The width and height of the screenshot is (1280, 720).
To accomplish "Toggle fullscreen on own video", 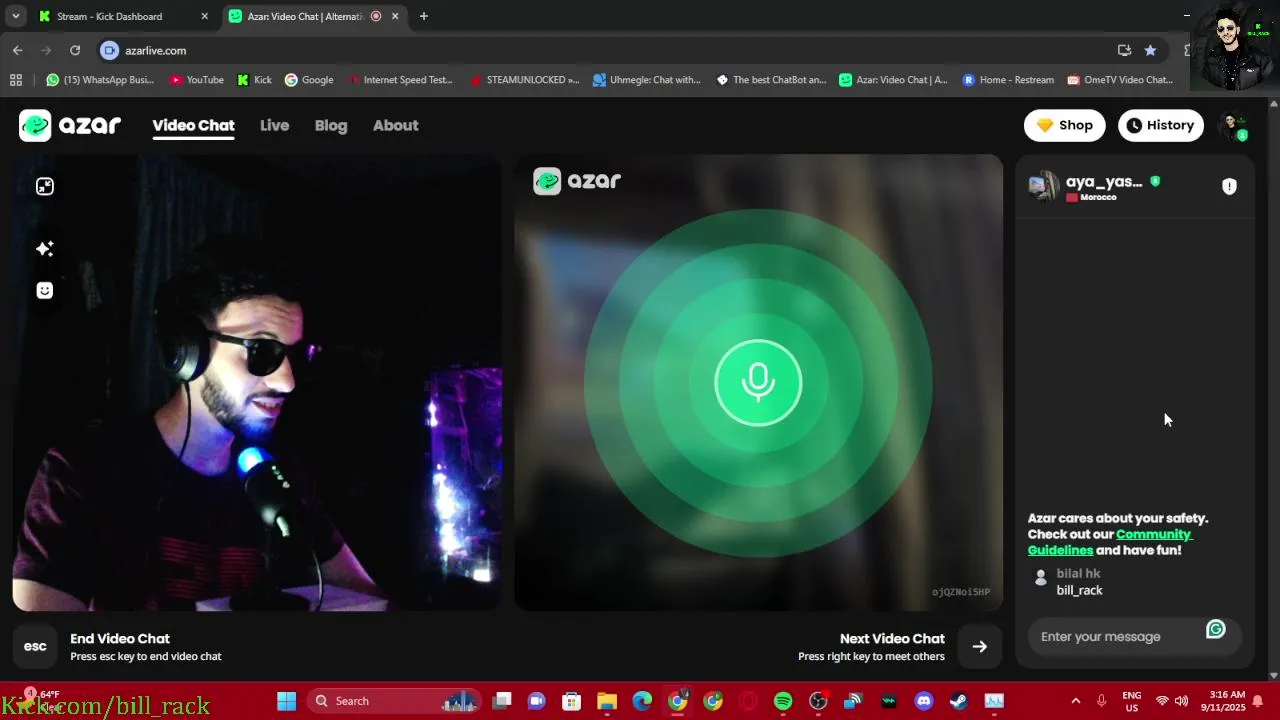I will click(x=44, y=186).
